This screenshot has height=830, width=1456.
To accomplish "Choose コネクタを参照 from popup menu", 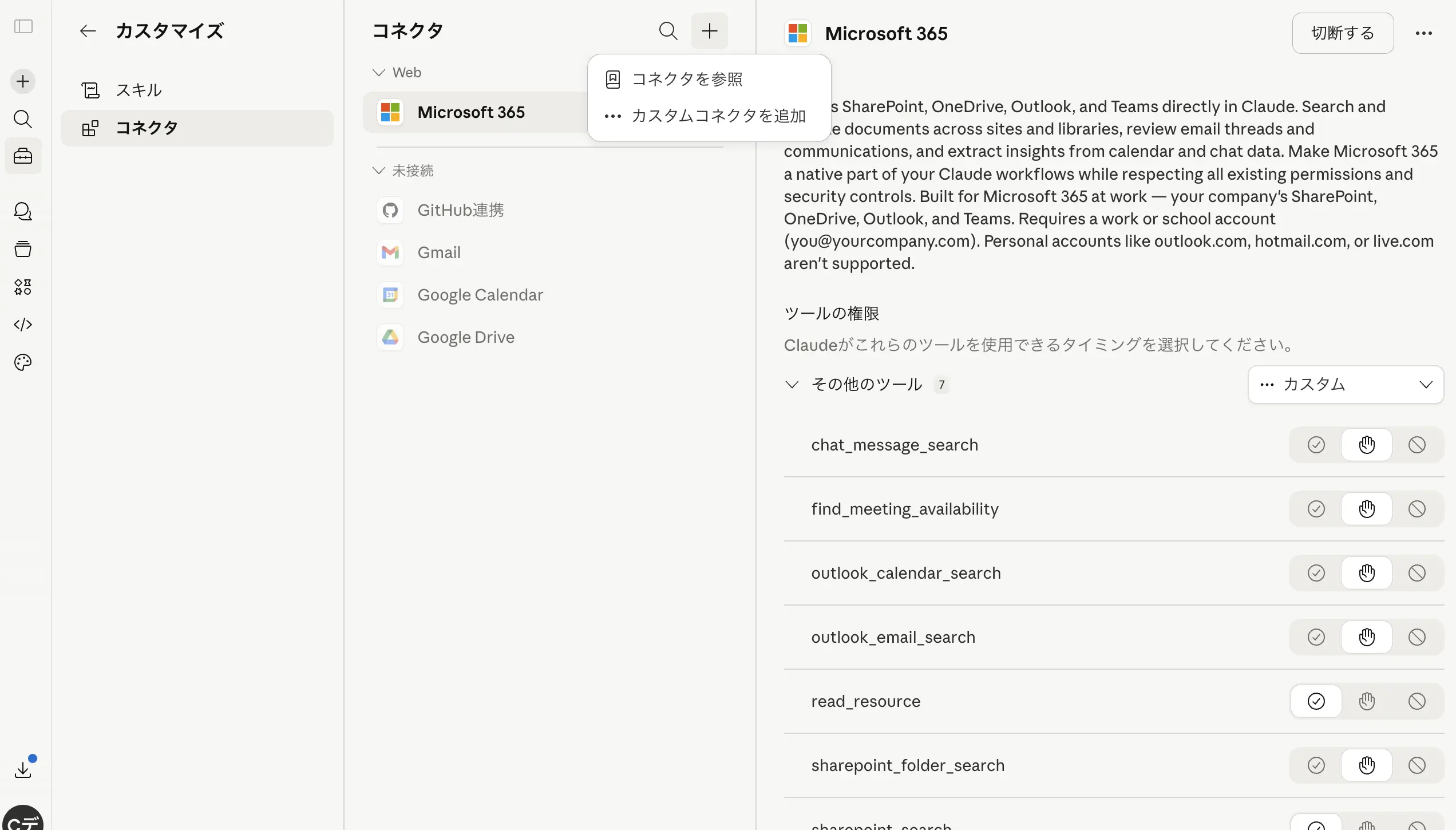I will coord(709,80).
